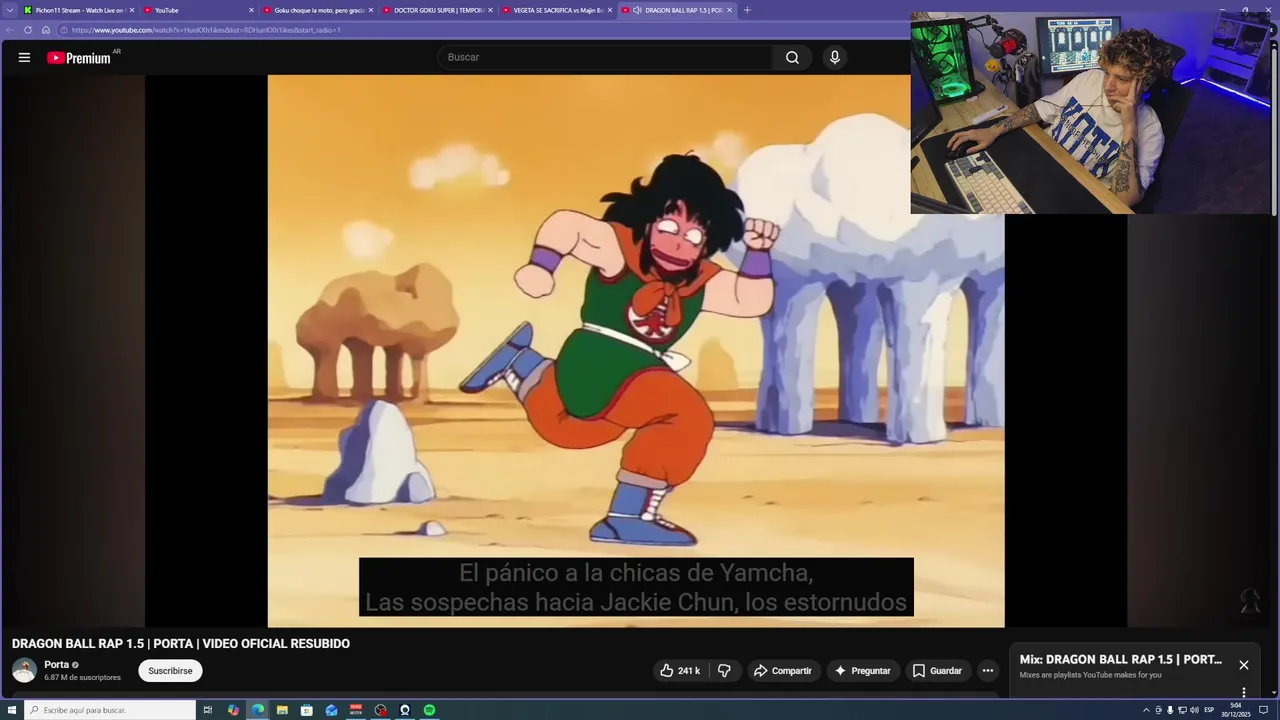Click the Preguntar ask button
The width and height of the screenshot is (1280, 720).
click(862, 671)
